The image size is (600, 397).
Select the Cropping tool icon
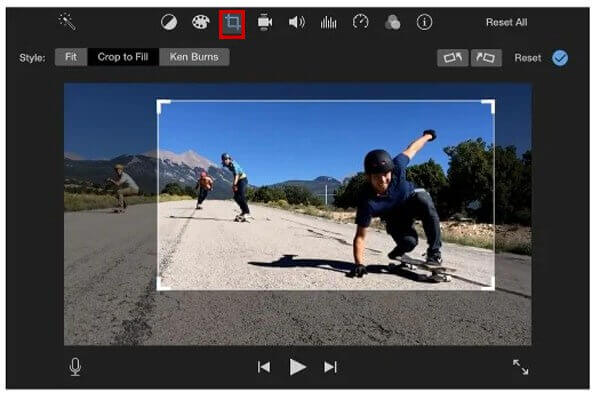click(x=232, y=23)
